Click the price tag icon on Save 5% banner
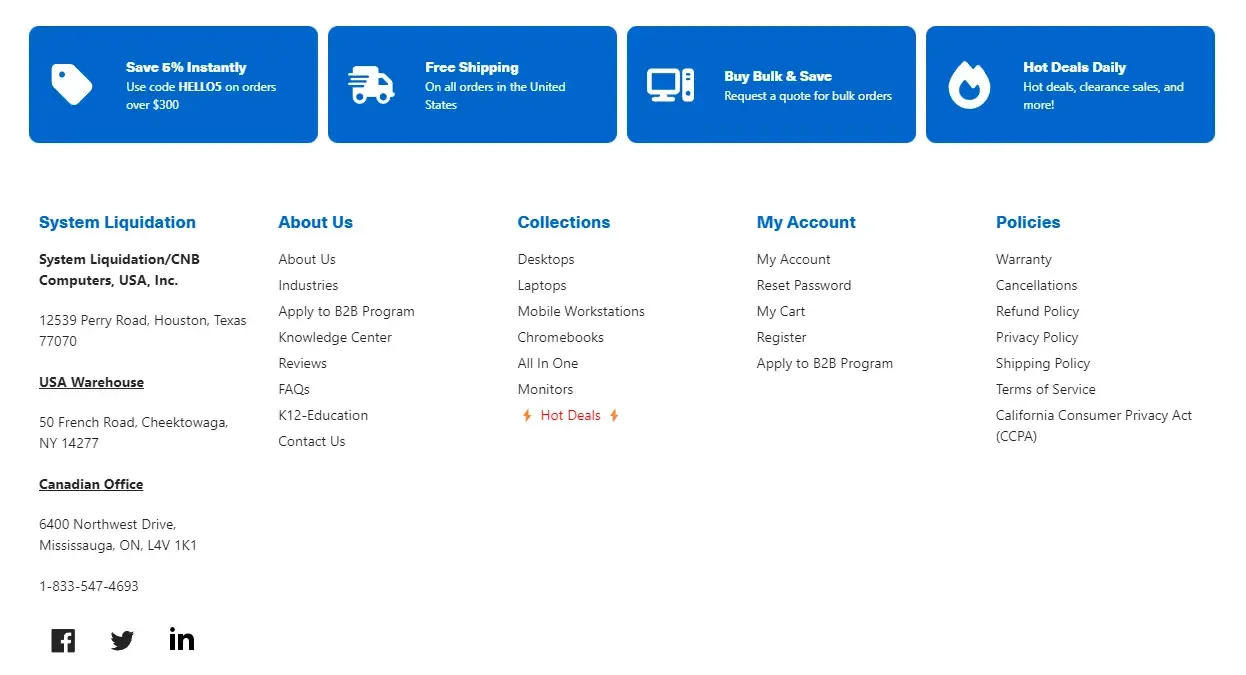 click(x=71, y=83)
